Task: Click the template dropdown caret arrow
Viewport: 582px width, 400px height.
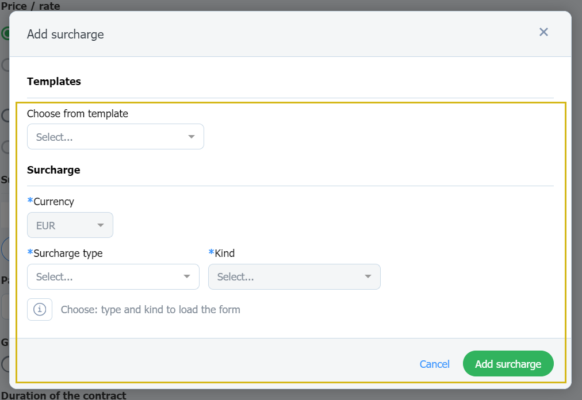Action: [x=191, y=137]
